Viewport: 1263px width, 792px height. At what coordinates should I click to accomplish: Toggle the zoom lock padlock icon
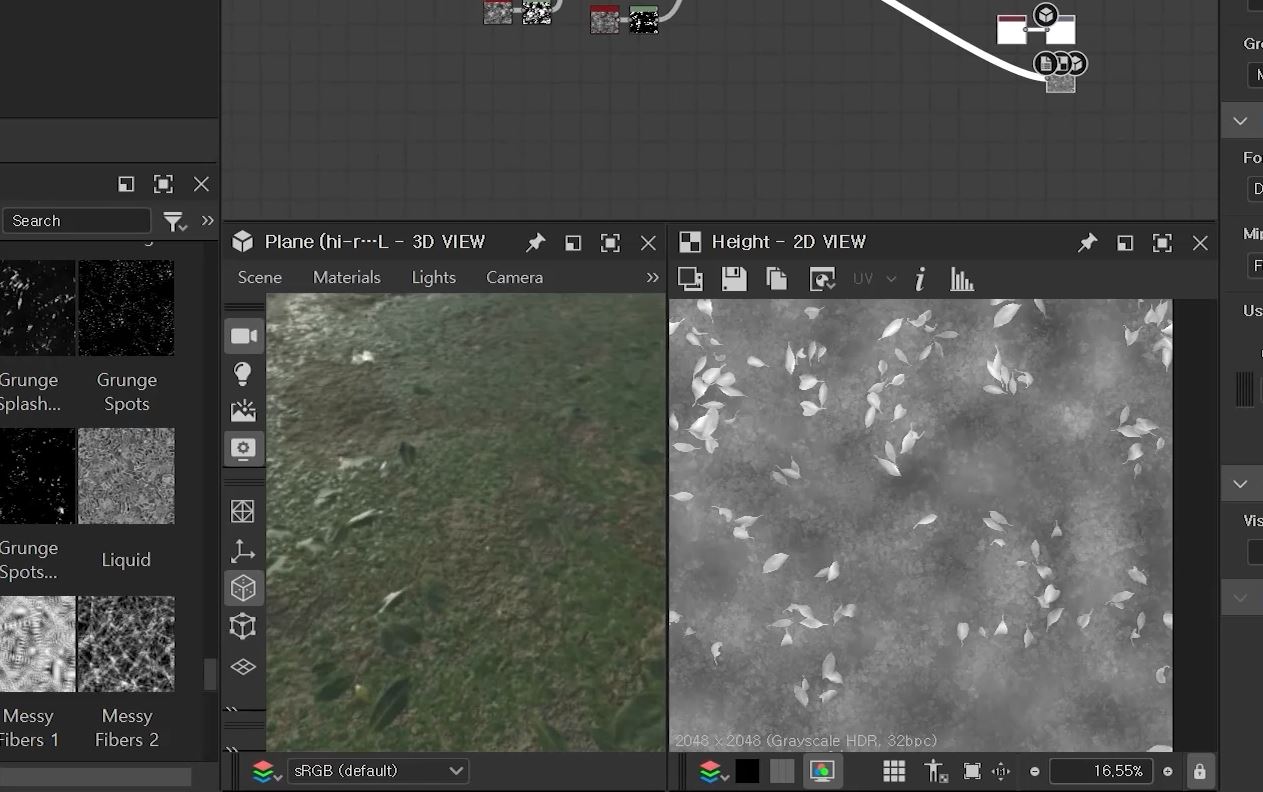(x=1199, y=771)
